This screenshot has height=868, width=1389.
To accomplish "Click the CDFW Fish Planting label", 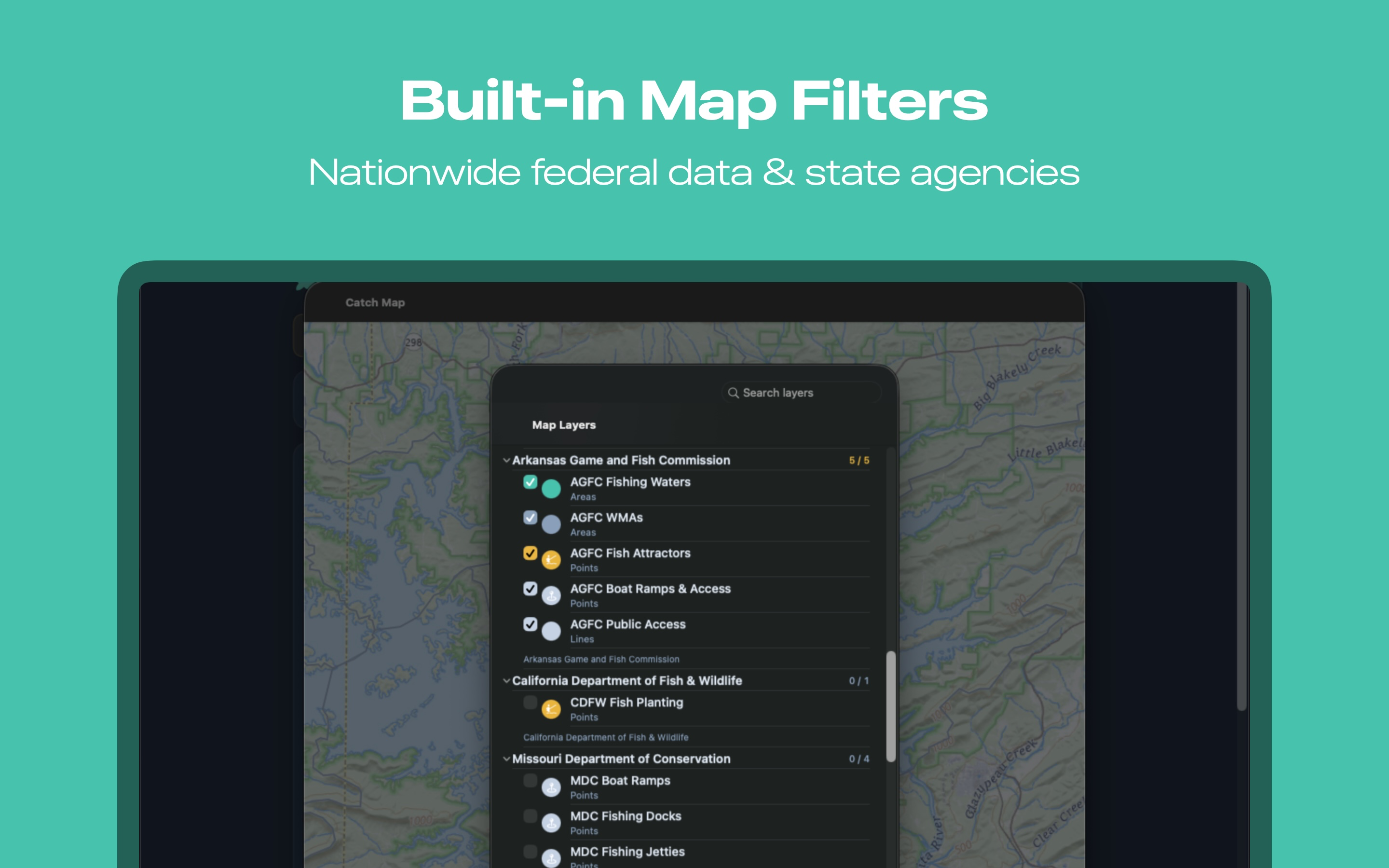I will (627, 703).
